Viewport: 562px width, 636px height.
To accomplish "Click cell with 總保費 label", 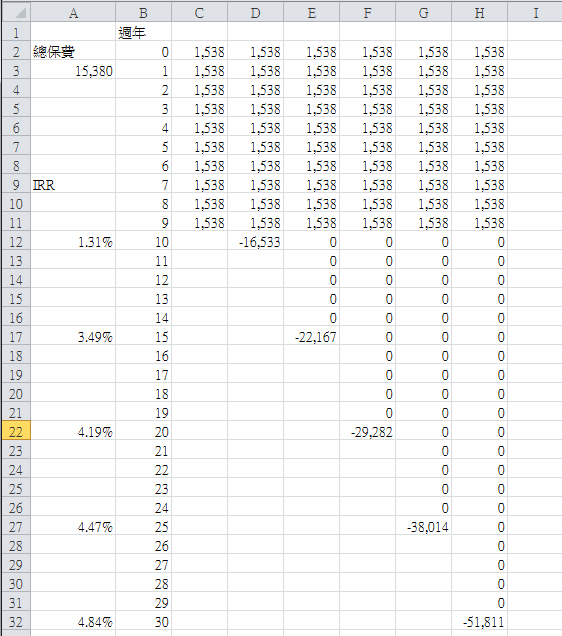I will [x=73, y=51].
